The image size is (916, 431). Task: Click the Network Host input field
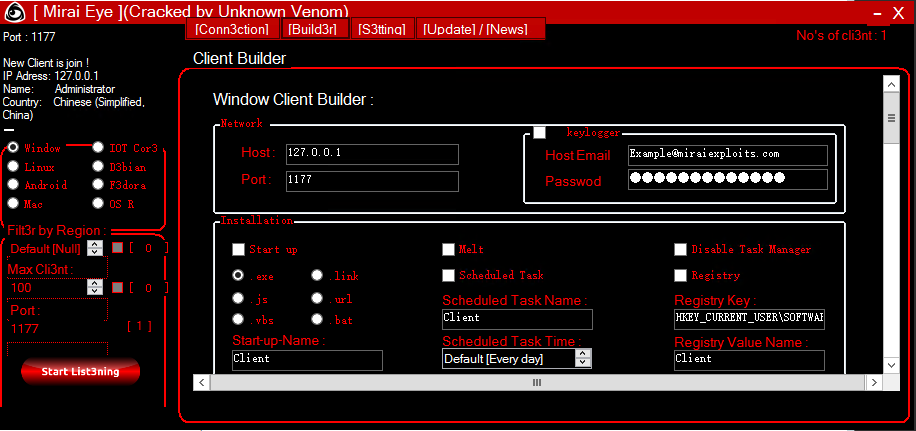point(372,154)
